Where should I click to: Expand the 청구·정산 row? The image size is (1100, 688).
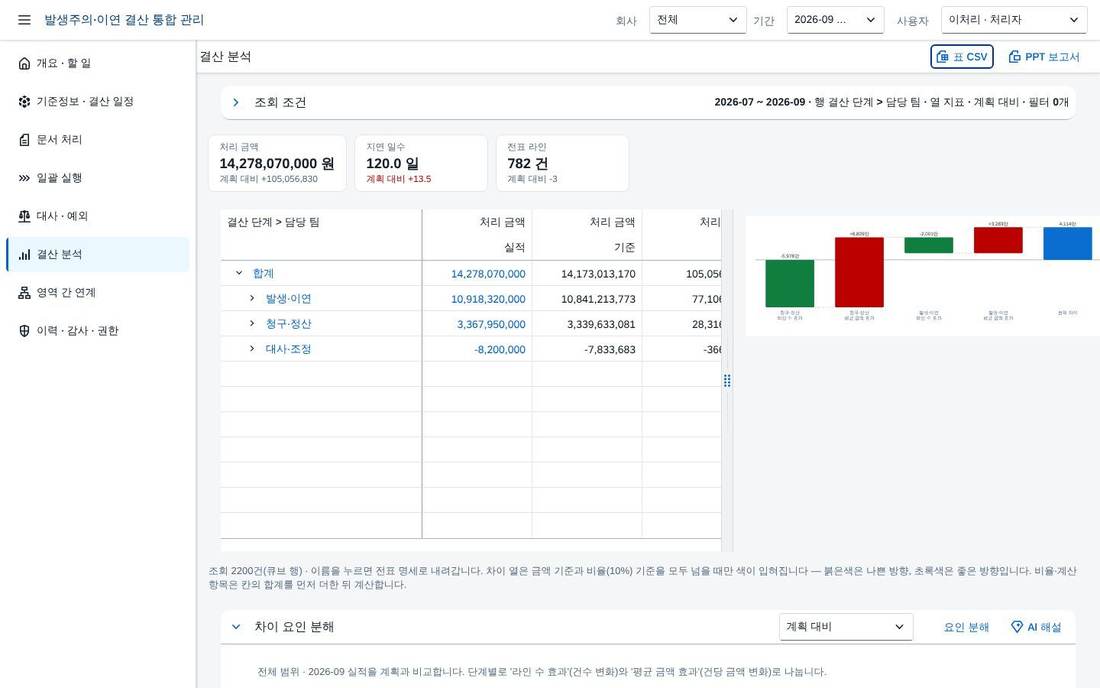[252, 323]
